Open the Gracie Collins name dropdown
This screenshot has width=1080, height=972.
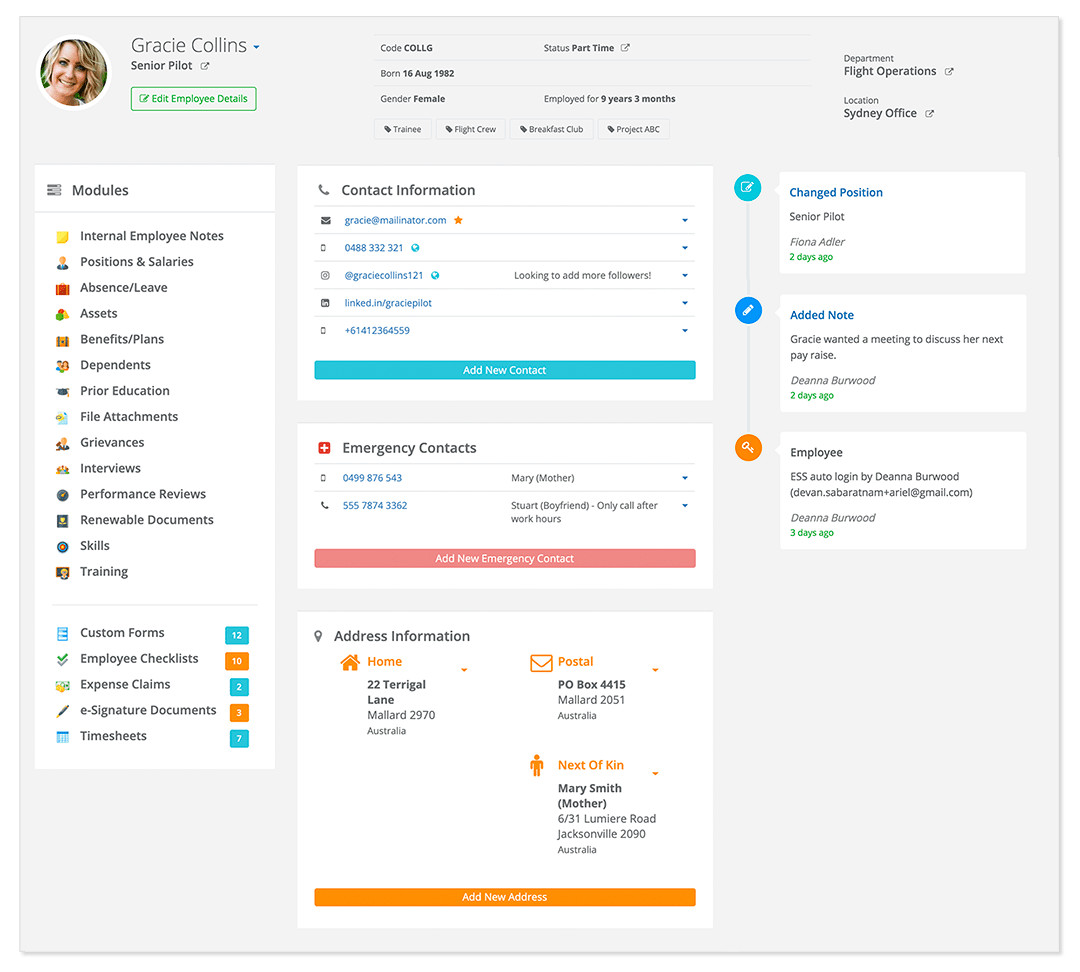[255, 44]
